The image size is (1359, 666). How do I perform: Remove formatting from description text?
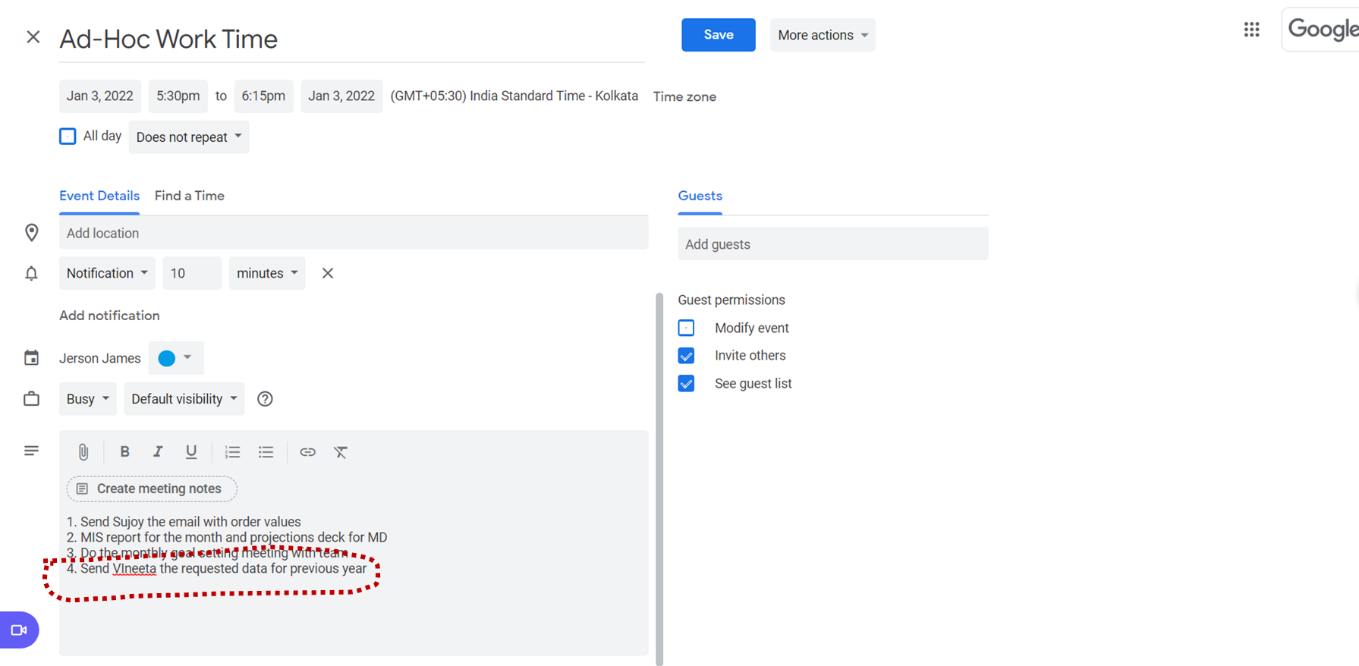pyautogui.click(x=341, y=452)
